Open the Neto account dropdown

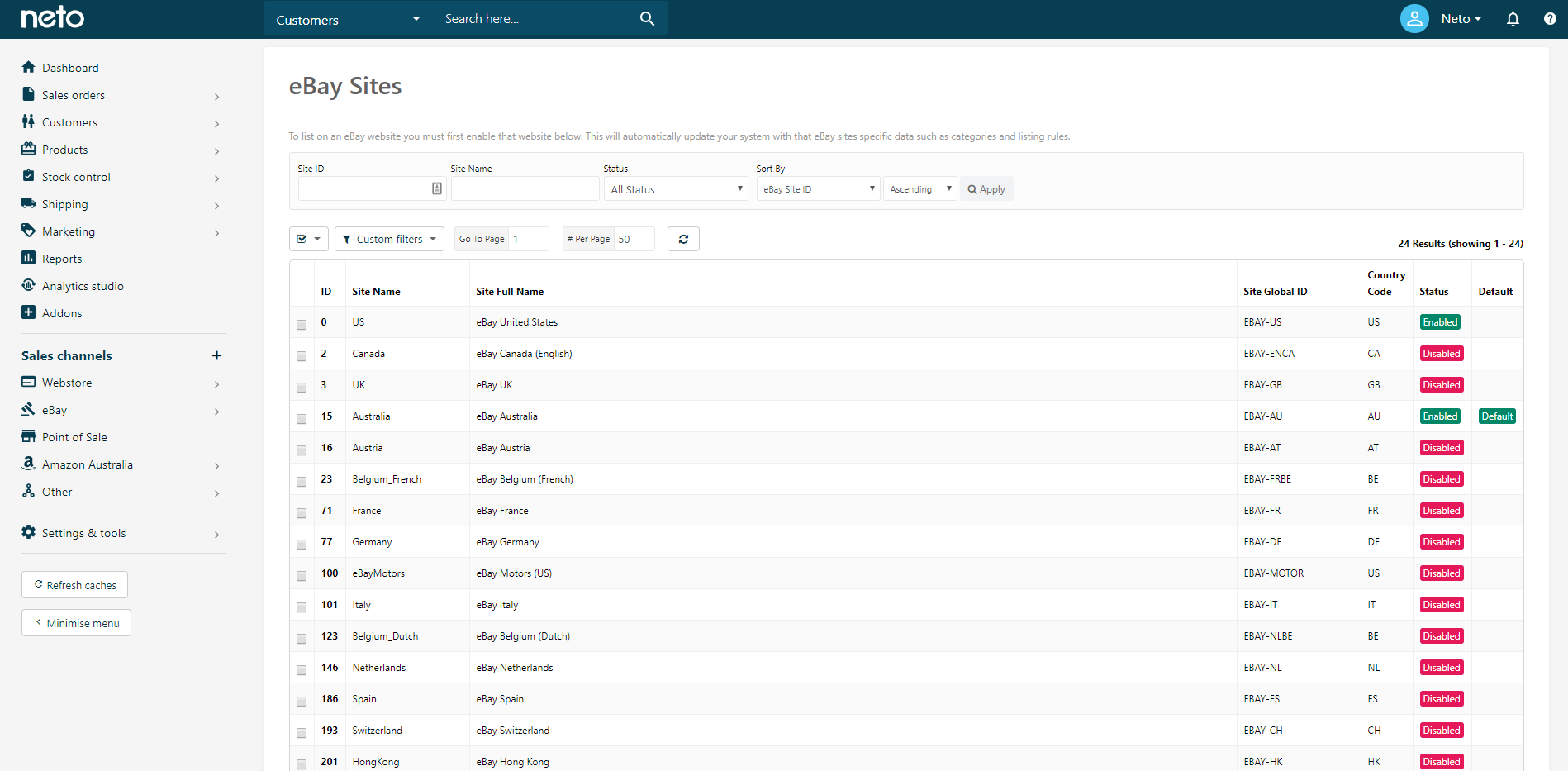[x=1461, y=18]
